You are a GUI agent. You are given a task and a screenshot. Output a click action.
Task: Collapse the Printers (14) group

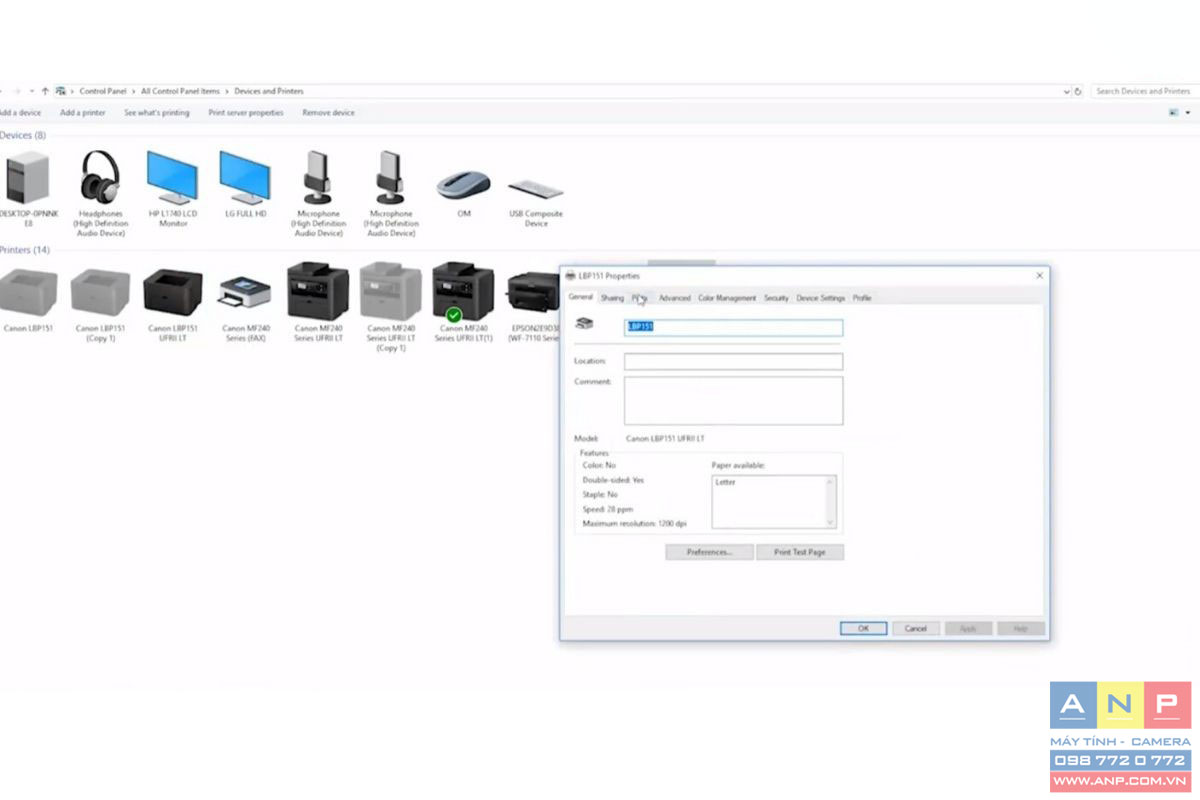pyautogui.click(x=24, y=250)
